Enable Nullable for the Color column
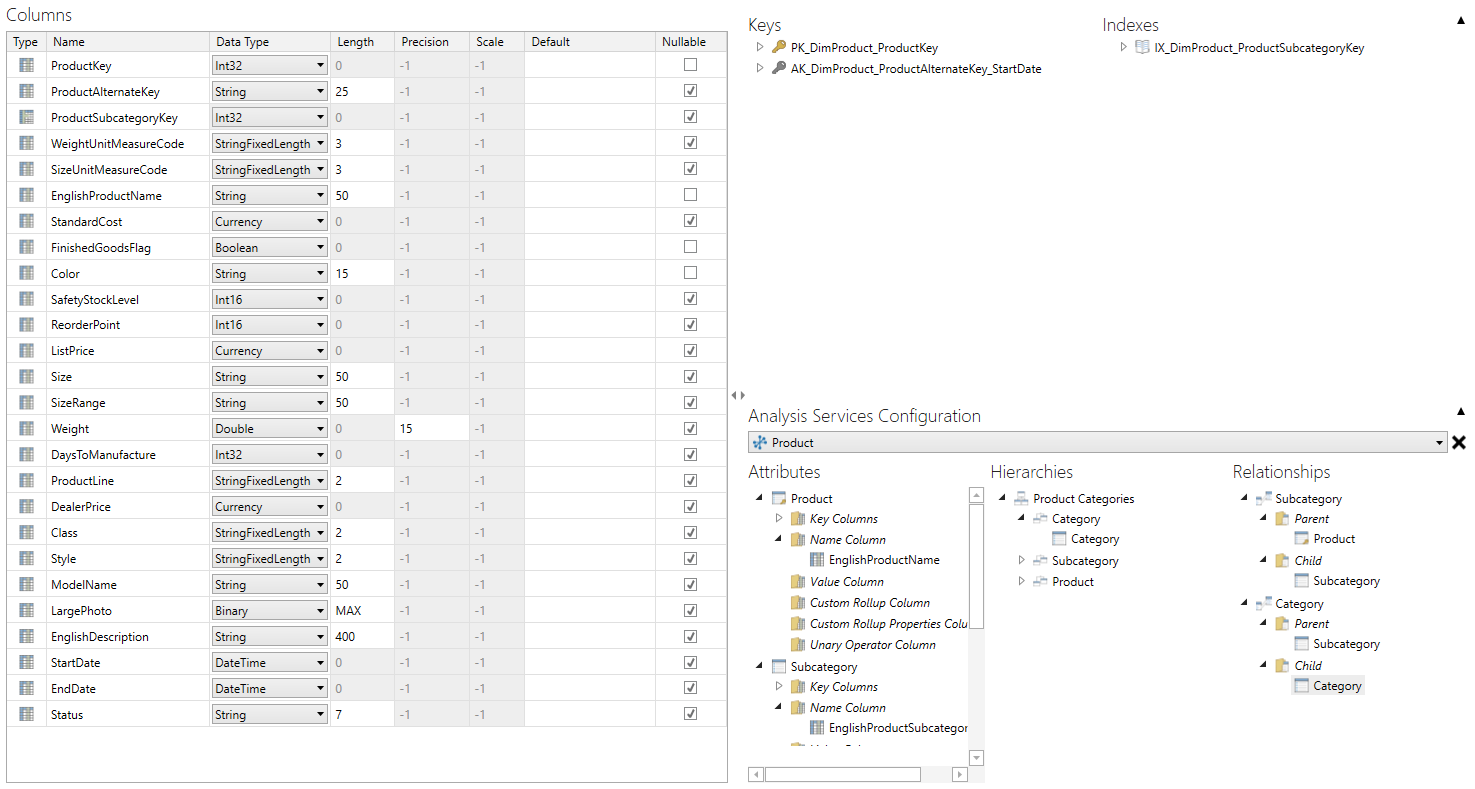 690,273
